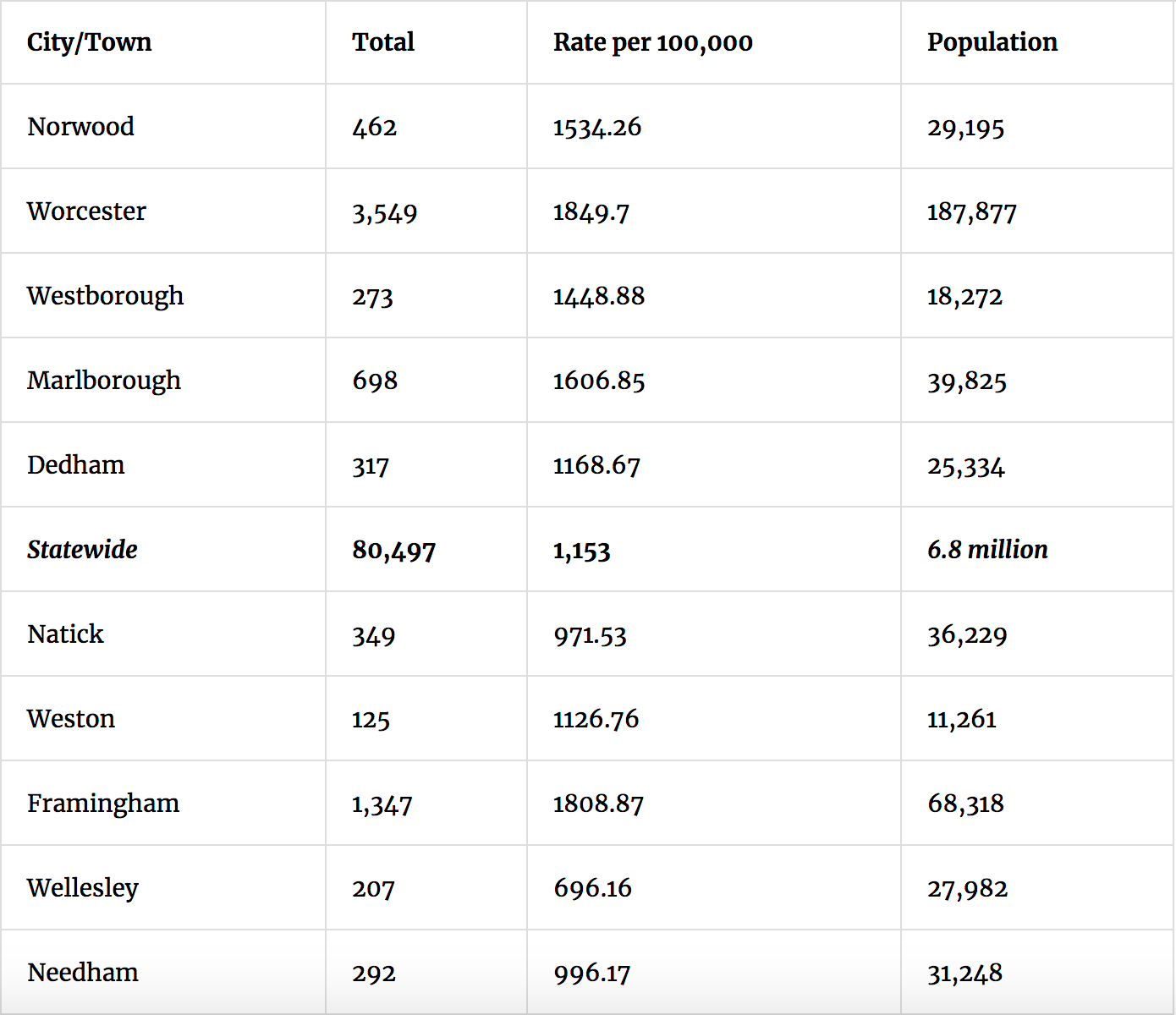The height and width of the screenshot is (1015, 1176).
Task: Click the Wellesley row name
Action: click(82, 888)
